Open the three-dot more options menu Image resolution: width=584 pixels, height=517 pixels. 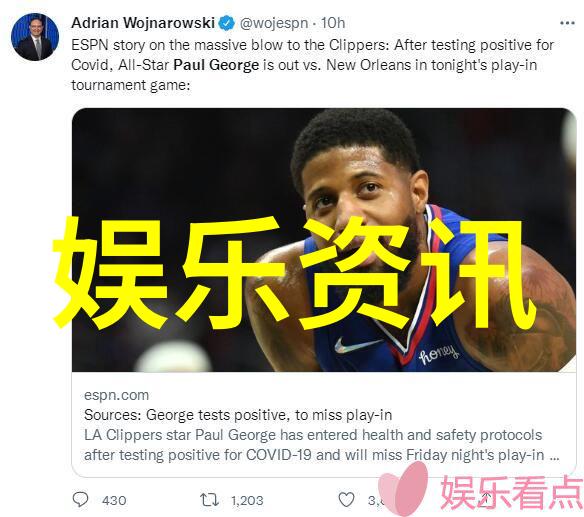[x=567, y=23]
